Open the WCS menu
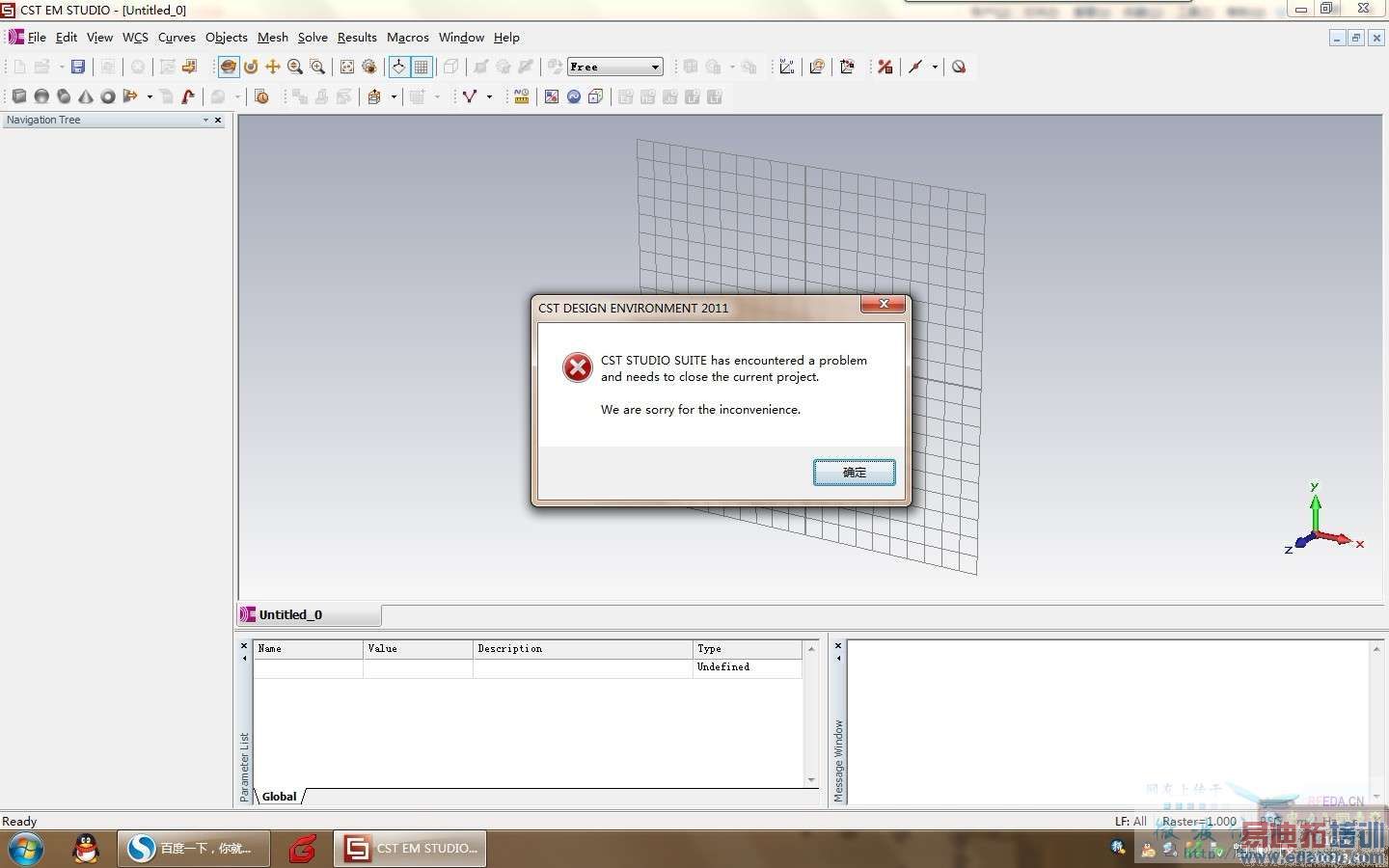The width and height of the screenshot is (1389, 868). pyautogui.click(x=135, y=37)
